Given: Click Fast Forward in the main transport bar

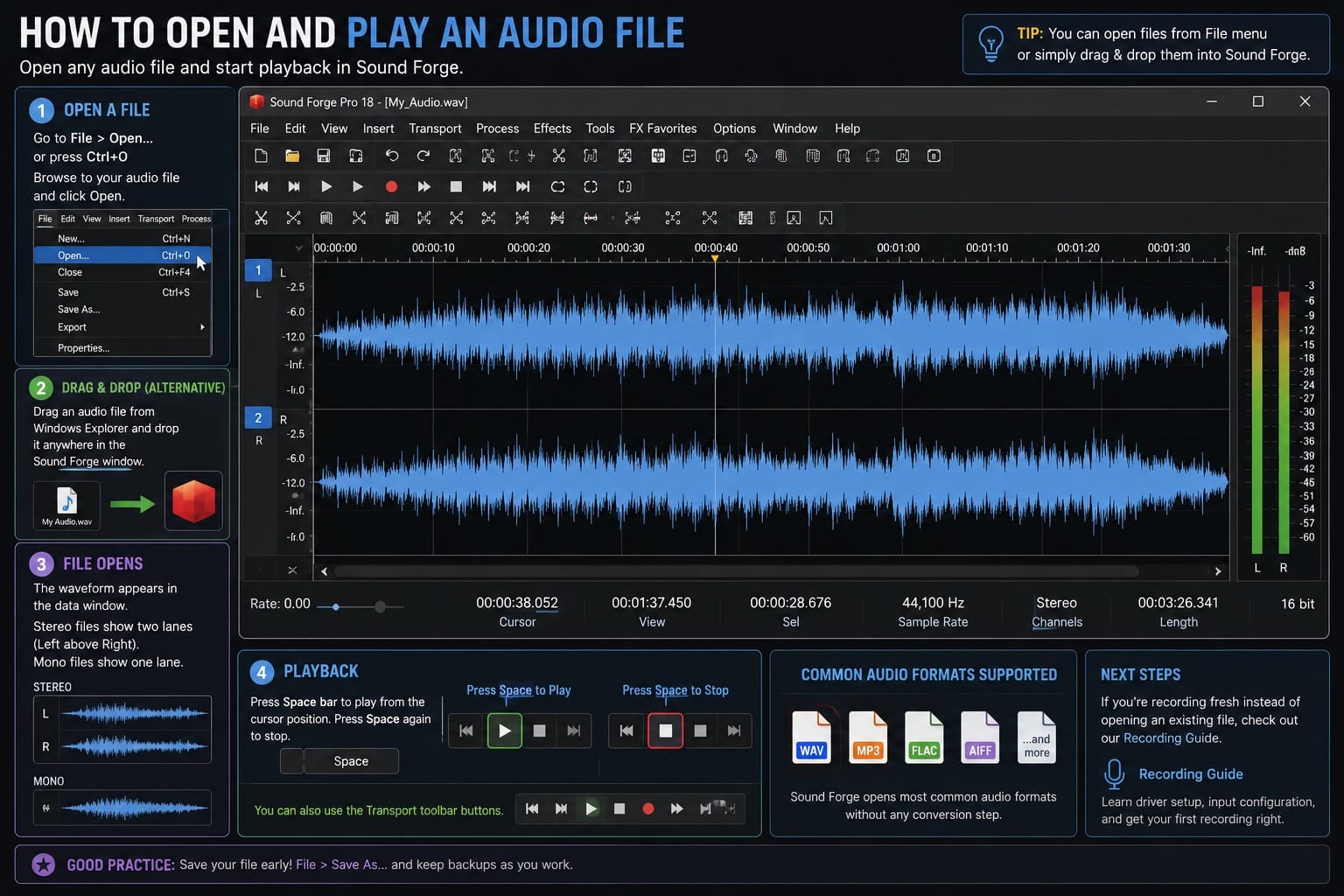Looking at the screenshot, I should point(423,186).
